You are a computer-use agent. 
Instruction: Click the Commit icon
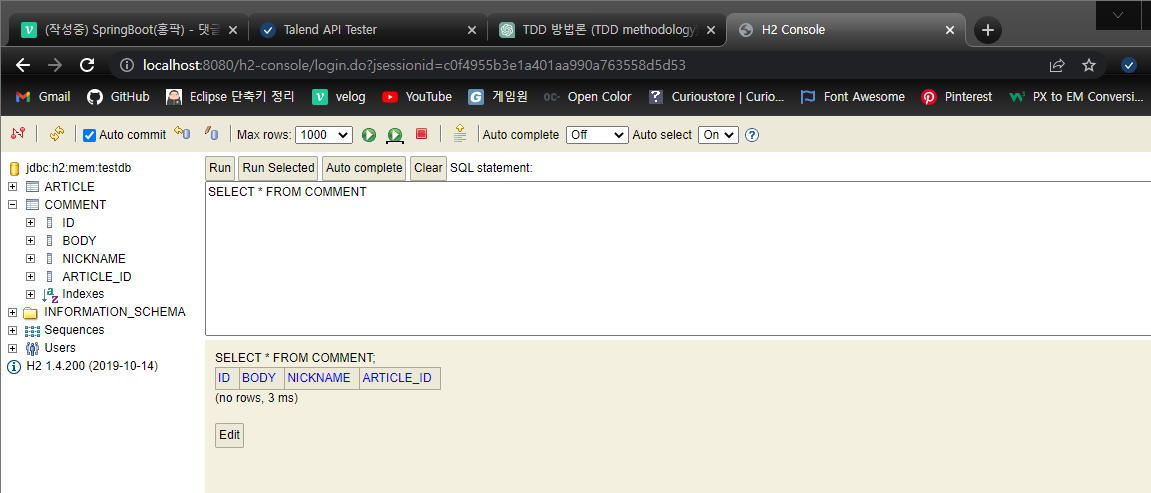211,134
